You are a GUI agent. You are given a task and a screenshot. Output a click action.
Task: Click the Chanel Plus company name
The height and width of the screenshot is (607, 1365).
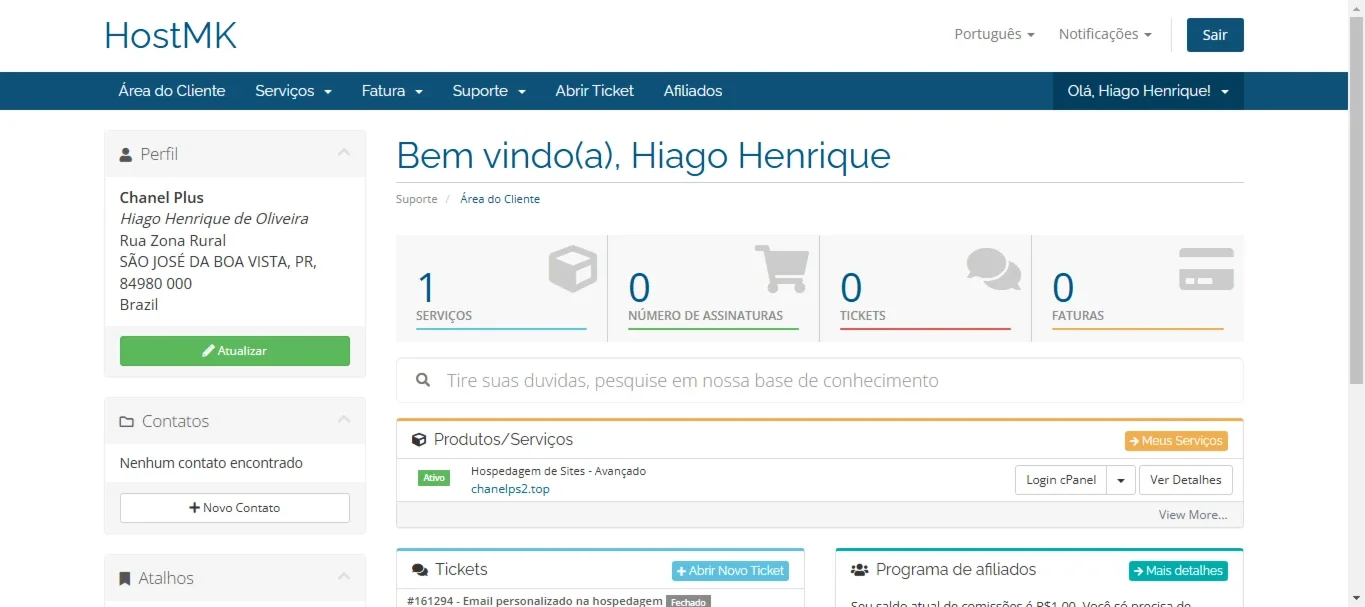(x=162, y=197)
